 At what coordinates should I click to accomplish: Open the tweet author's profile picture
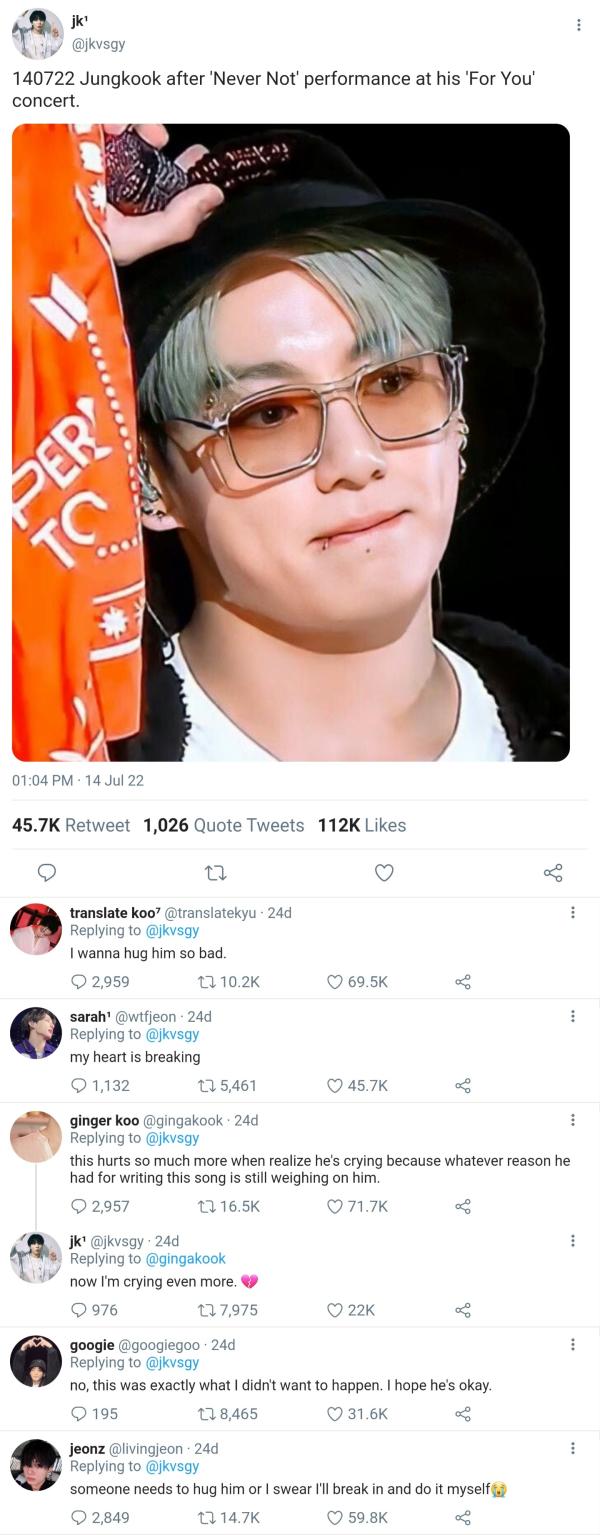pos(37,34)
